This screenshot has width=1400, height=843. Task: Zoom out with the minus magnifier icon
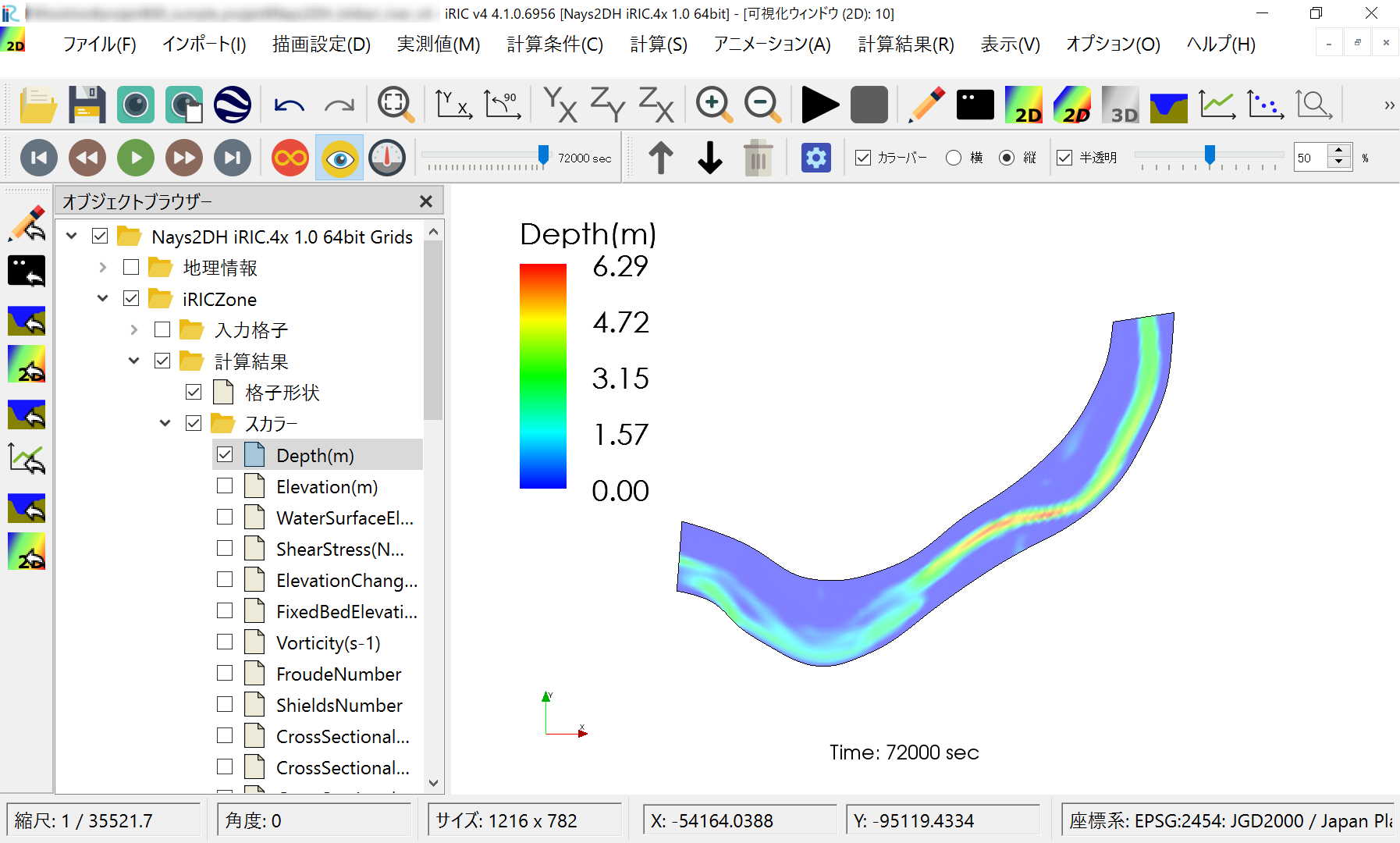[762, 105]
